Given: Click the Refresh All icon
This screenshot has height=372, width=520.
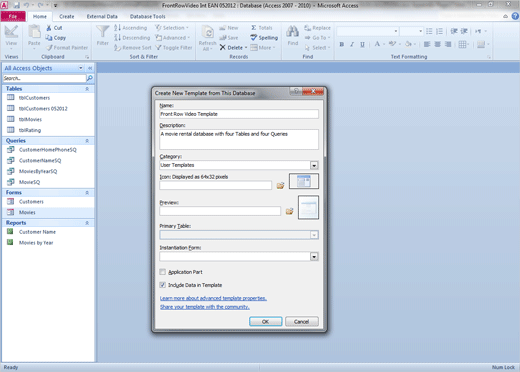Looking at the screenshot, I should point(208,32).
